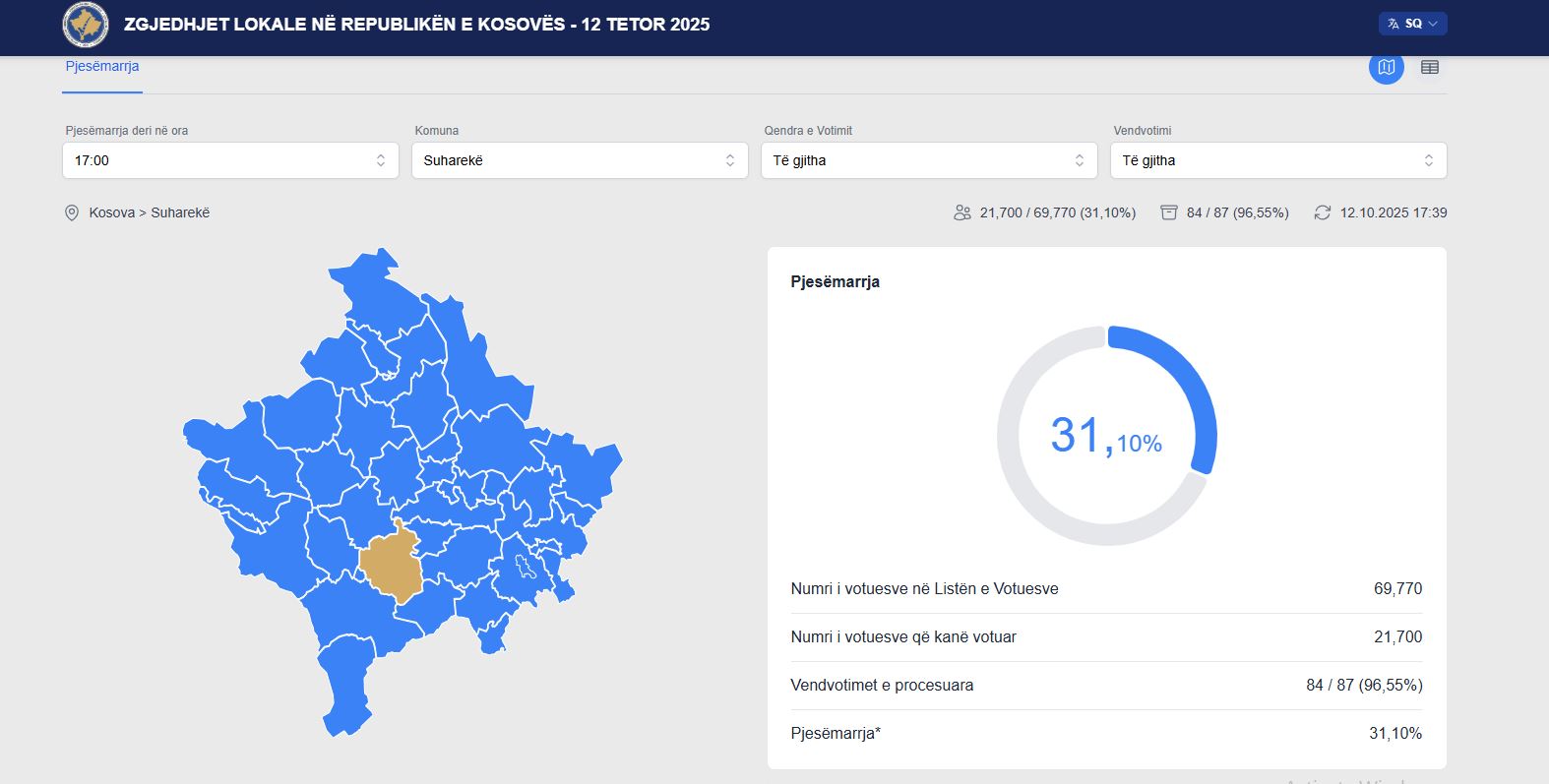Click Kosova in the breadcrumb

coord(111,212)
